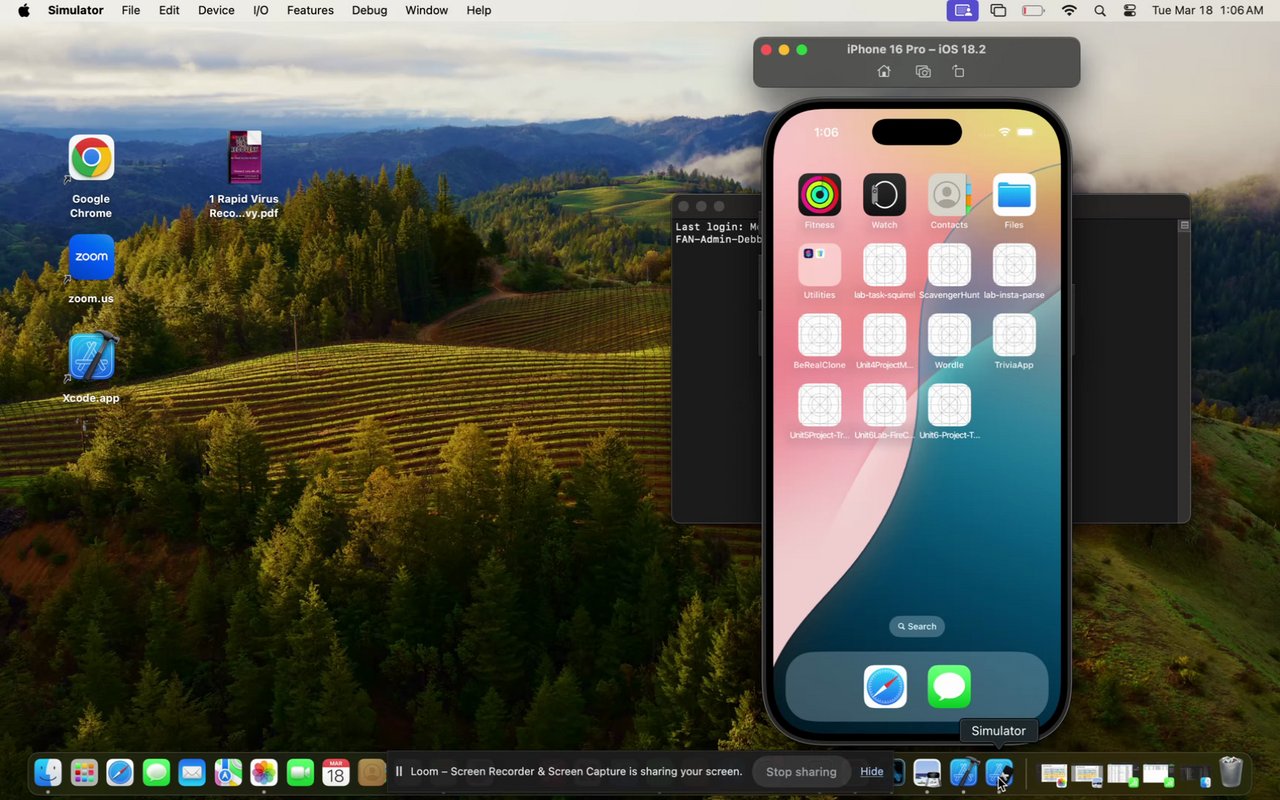Click the Stop sharing button in the Loom bar
Screen dimensions: 1280x800
pyautogui.click(x=801, y=772)
